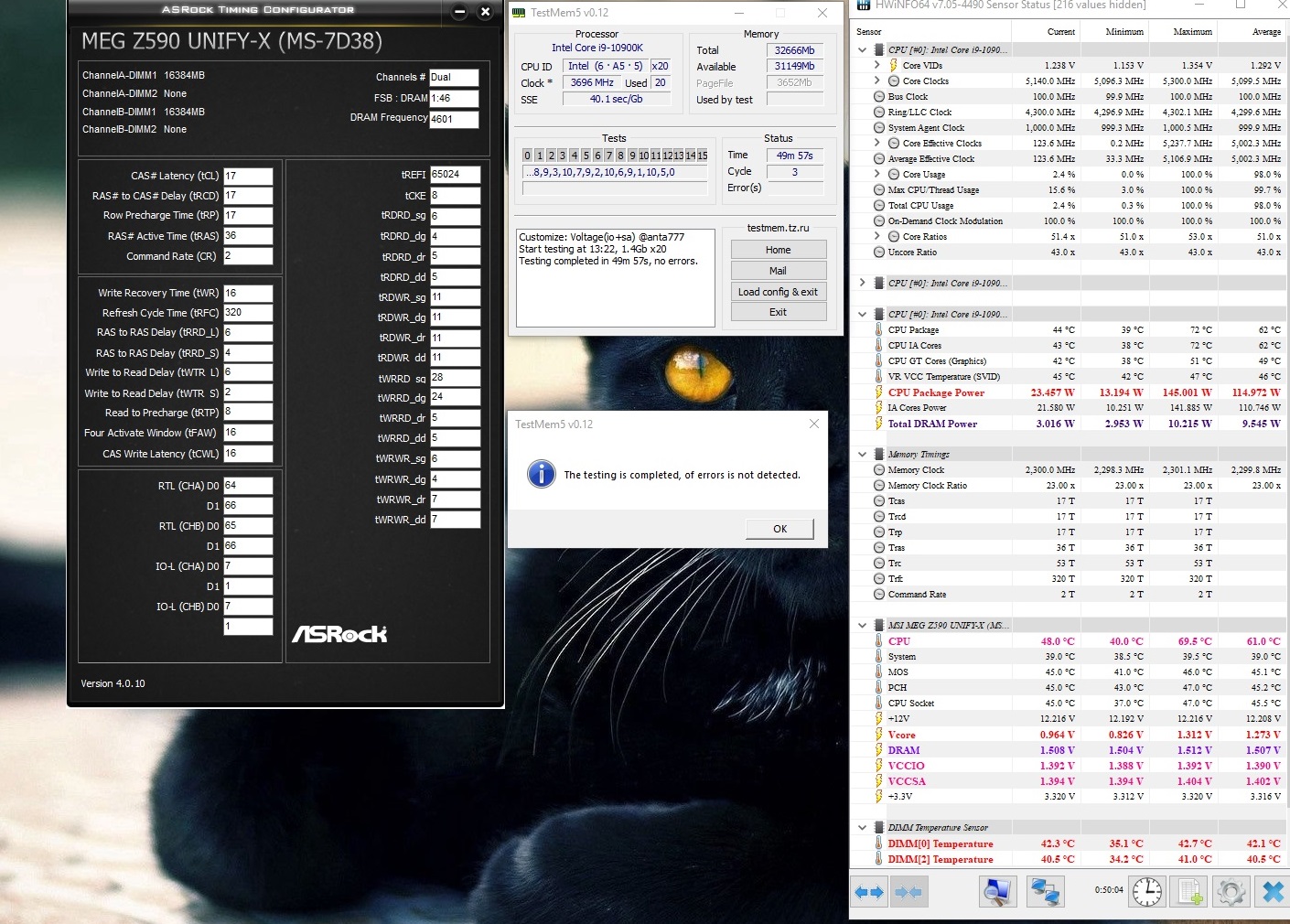Click the Current column header

click(1045, 32)
